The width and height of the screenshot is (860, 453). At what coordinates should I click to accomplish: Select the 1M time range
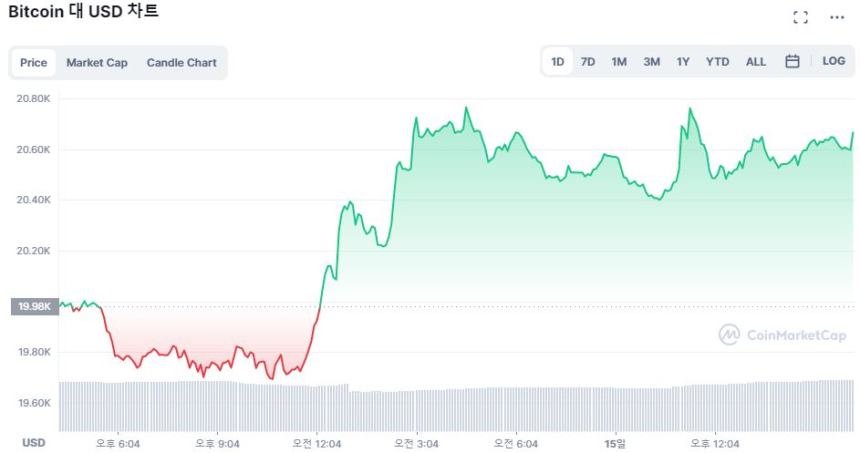(x=619, y=62)
